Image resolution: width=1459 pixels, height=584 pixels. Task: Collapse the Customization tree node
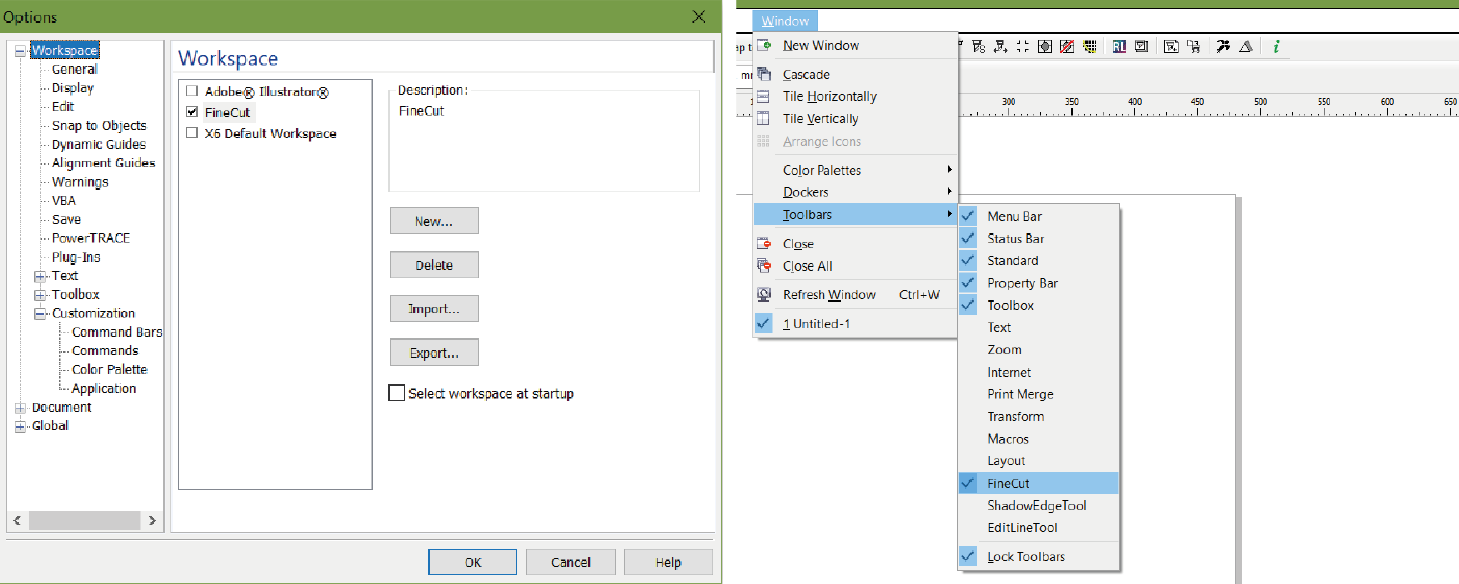coord(40,314)
